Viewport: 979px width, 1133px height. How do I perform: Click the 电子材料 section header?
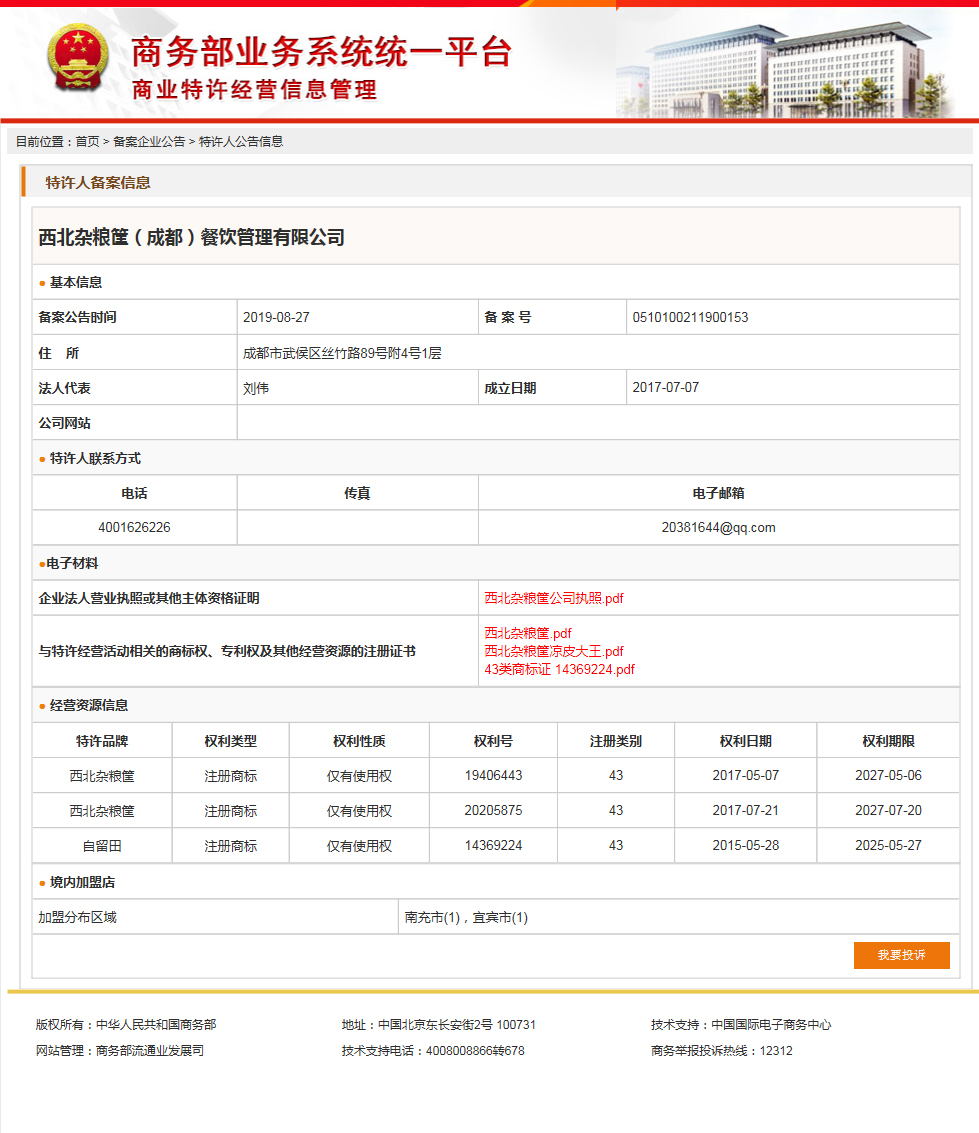[72, 564]
